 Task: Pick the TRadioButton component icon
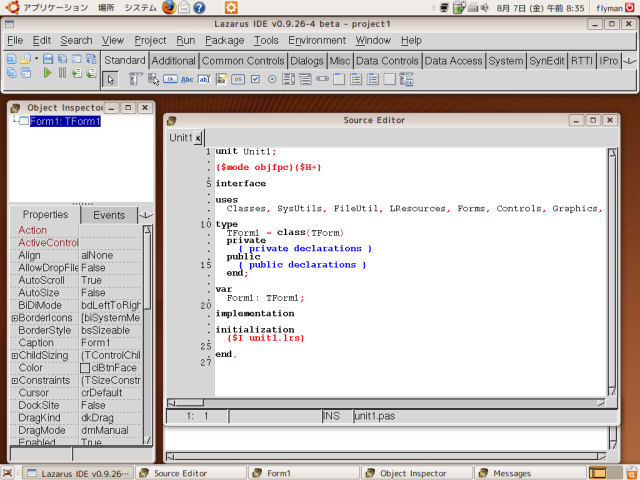coord(272,79)
